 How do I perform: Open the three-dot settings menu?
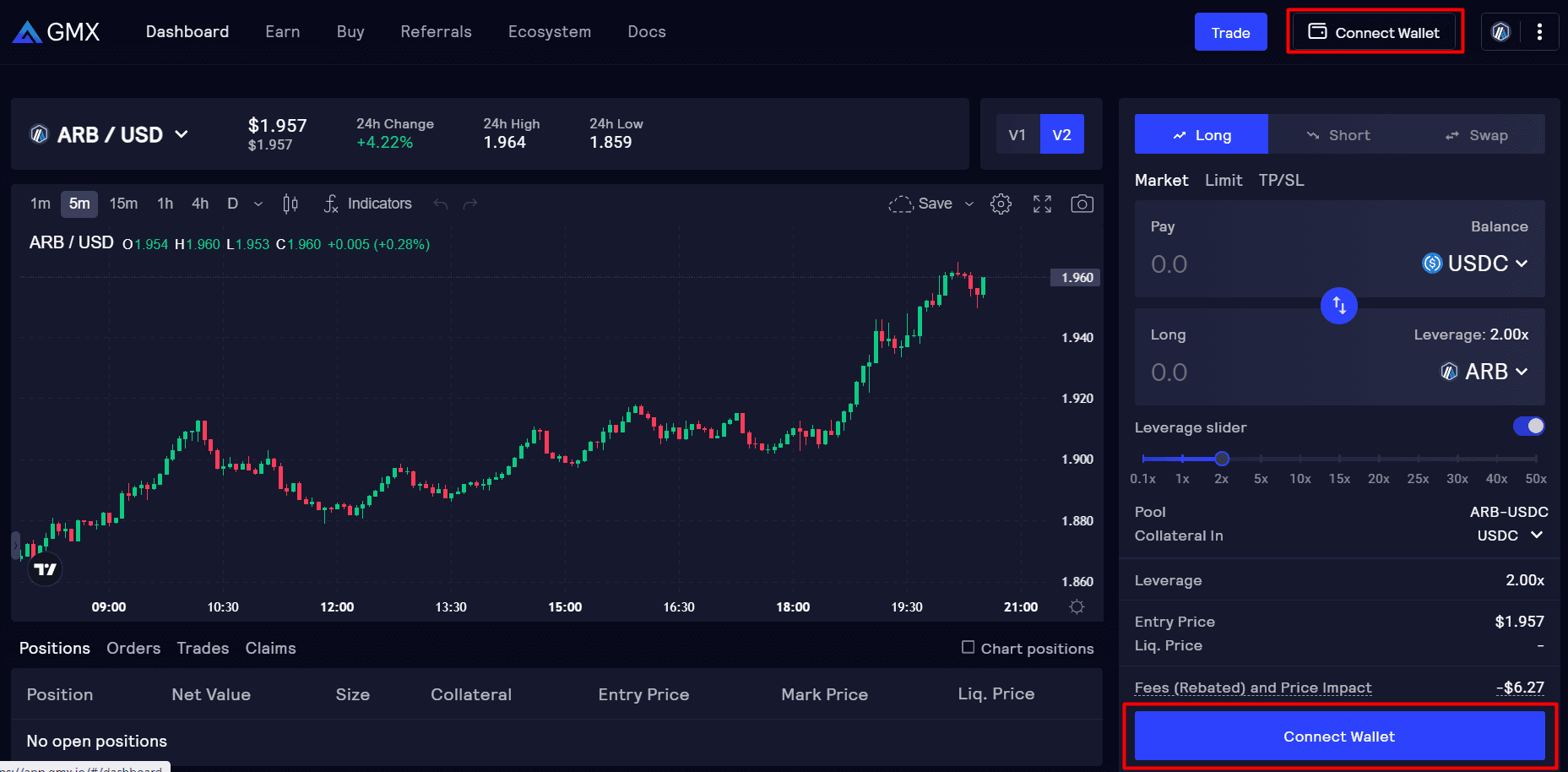coord(1539,32)
